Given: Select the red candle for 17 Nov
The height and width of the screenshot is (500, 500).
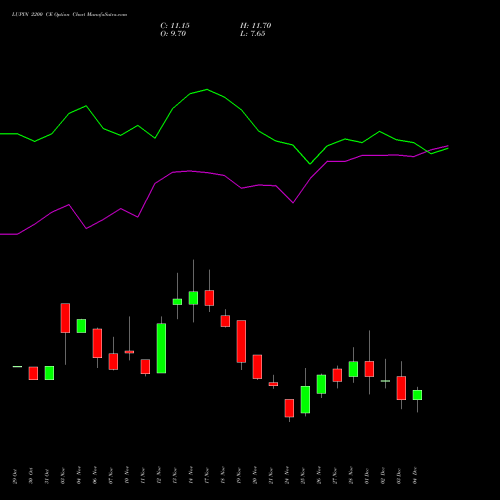Looking at the screenshot, I should 209,298.
